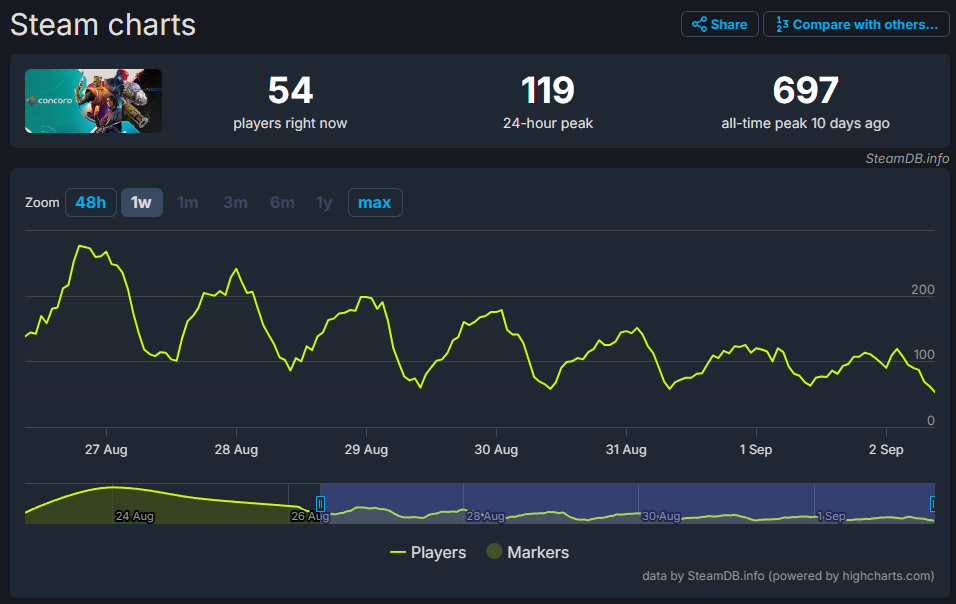This screenshot has width=956, height=604.
Task: Click the '2 Sep' x-axis label
Action: click(886, 450)
